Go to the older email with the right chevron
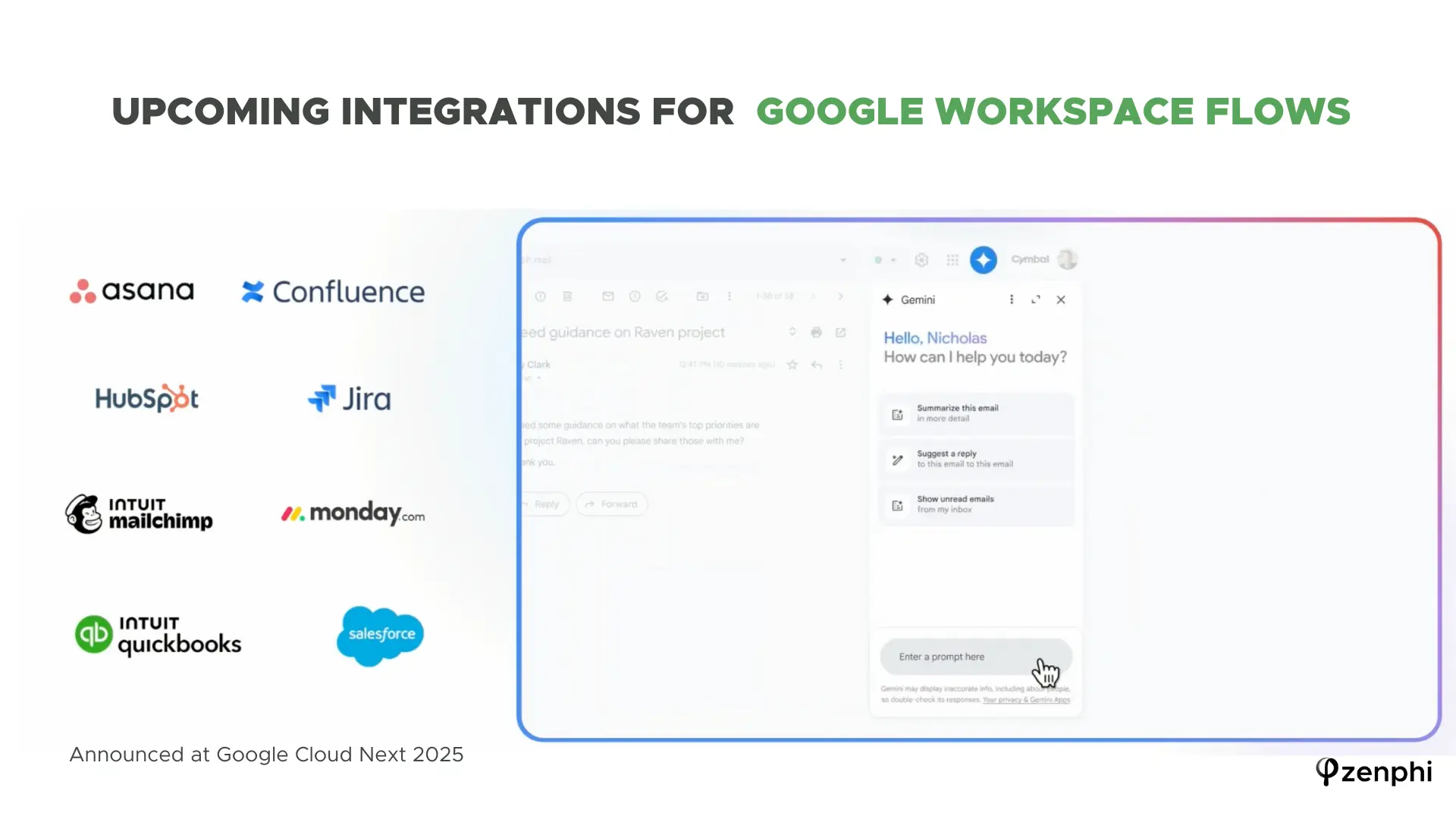The width and height of the screenshot is (1456, 819). click(841, 297)
